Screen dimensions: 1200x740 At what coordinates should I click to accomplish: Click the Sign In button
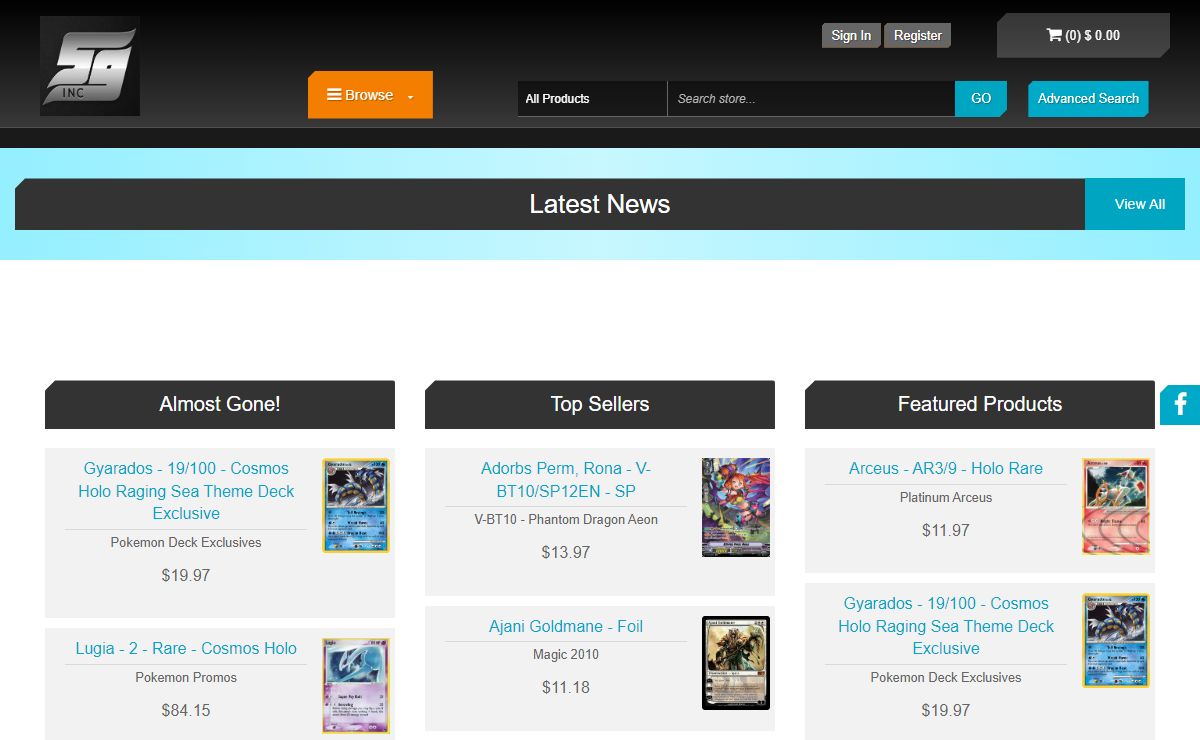pos(851,36)
